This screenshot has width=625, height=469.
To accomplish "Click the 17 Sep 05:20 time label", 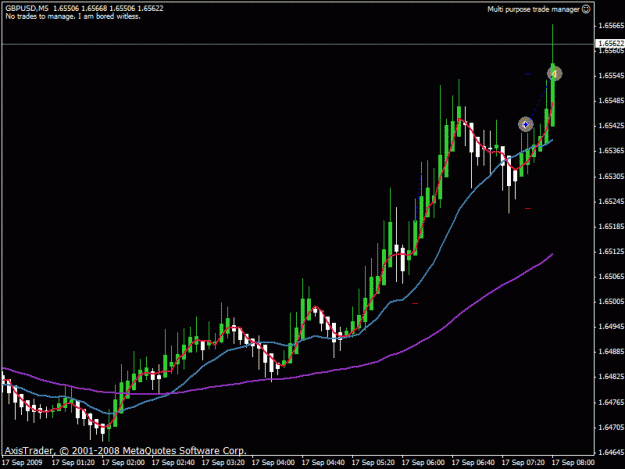I will [373, 463].
